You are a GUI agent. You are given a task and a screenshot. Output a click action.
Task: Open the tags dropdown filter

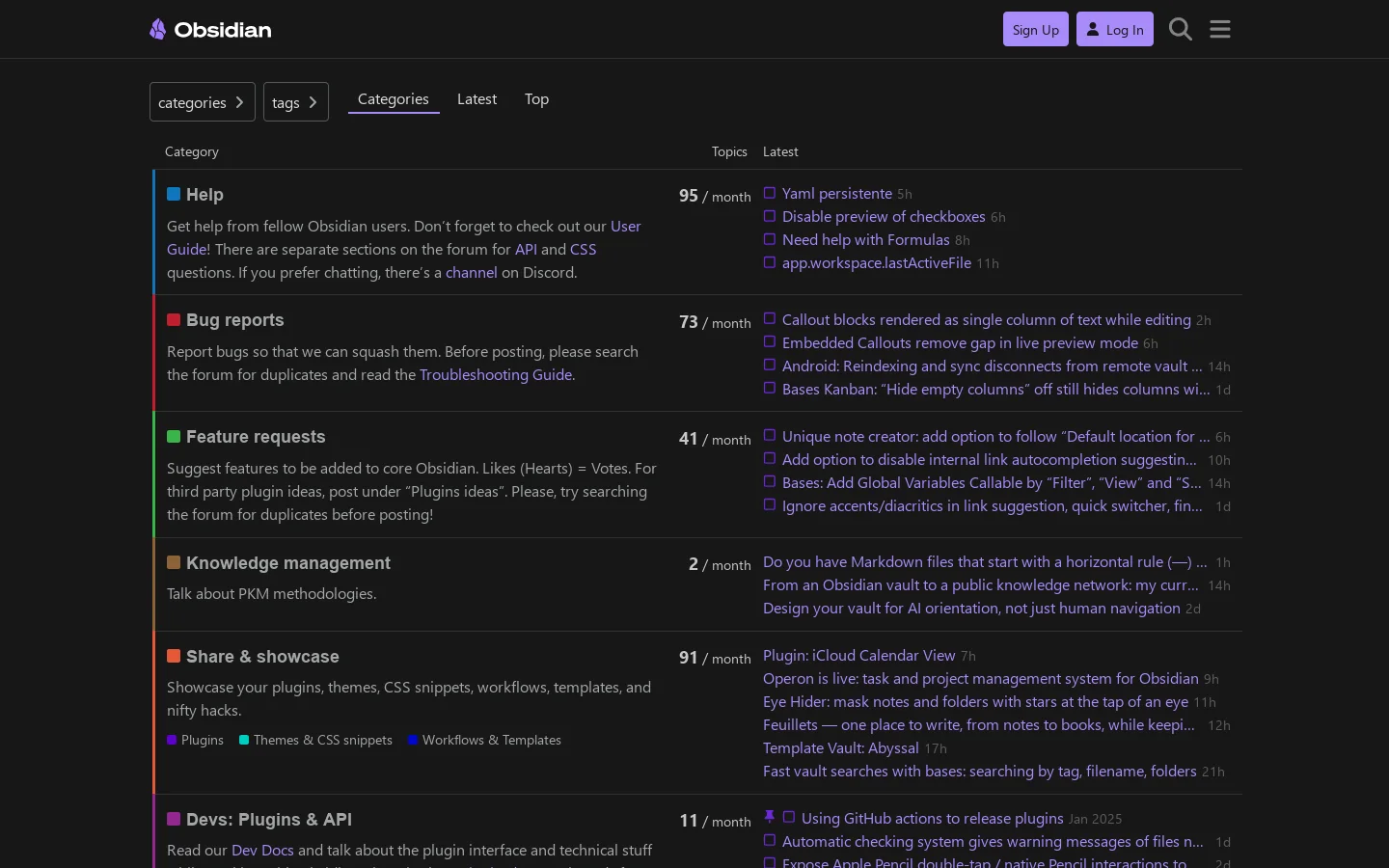[296, 102]
